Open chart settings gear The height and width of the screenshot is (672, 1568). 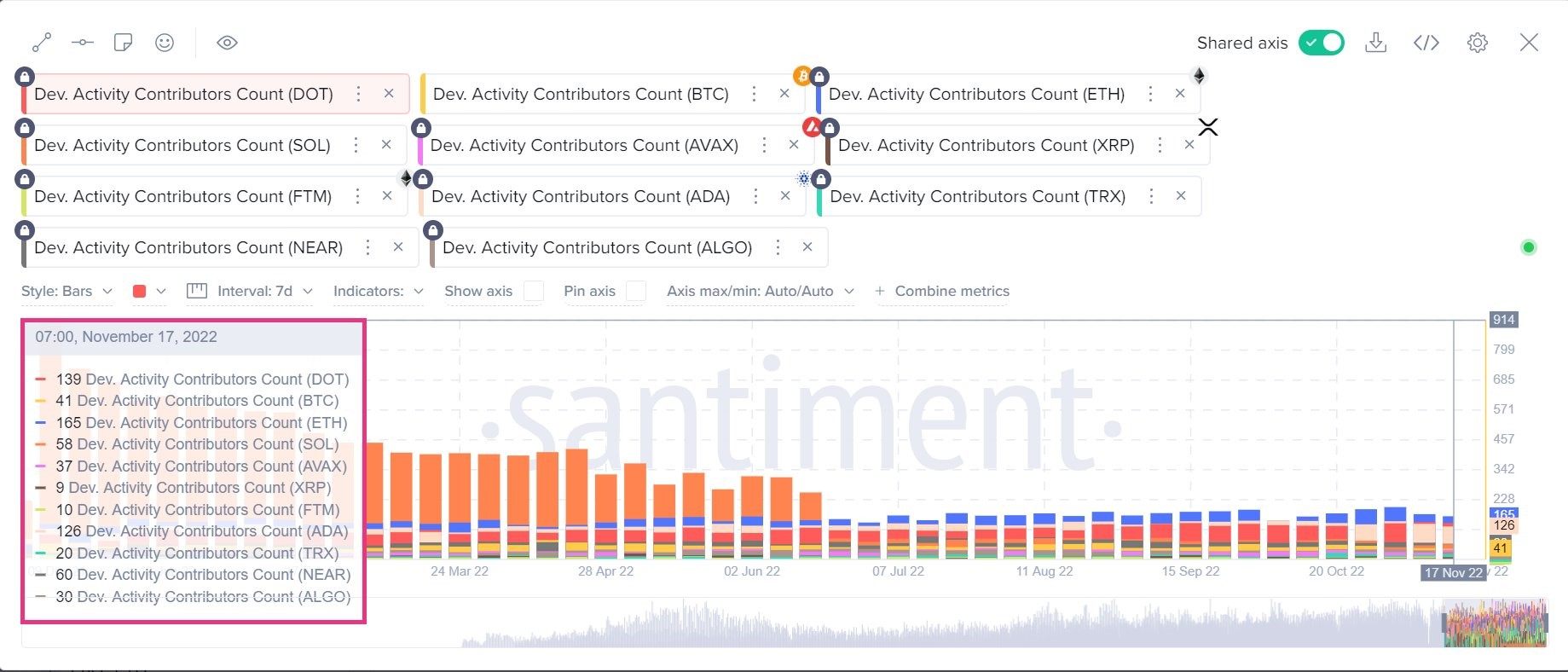pyautogui.click(x=1478, y=43)
